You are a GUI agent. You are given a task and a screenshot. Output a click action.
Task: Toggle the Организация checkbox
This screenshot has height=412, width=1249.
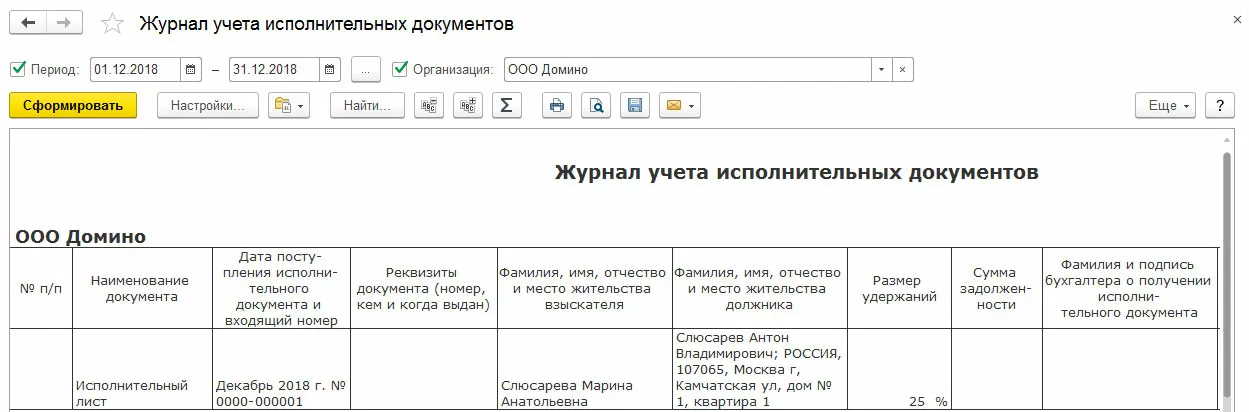pos(400,69)
